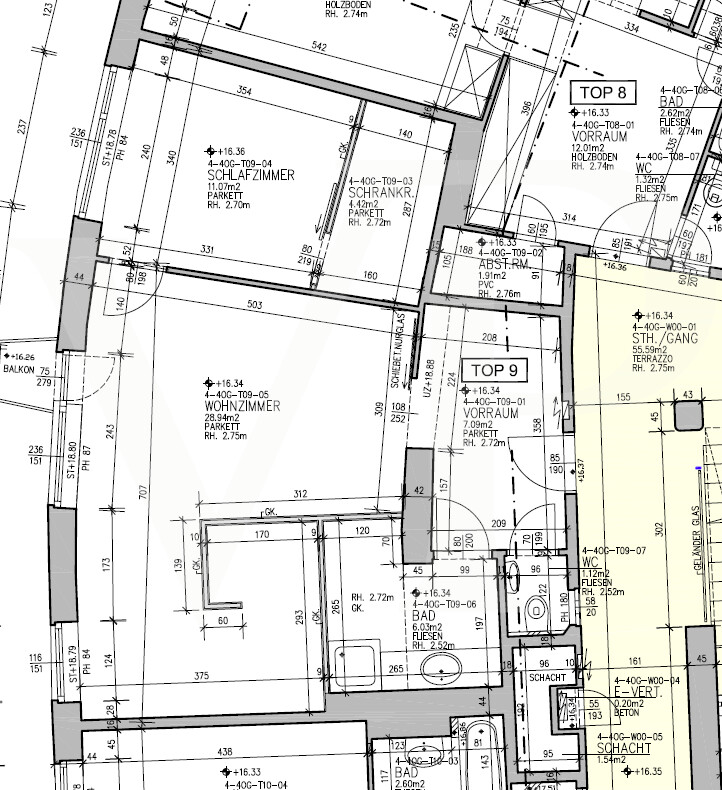Select the BAD label with 6.03m2
Screen dimensions: 722x790
[x=424, y=616]
